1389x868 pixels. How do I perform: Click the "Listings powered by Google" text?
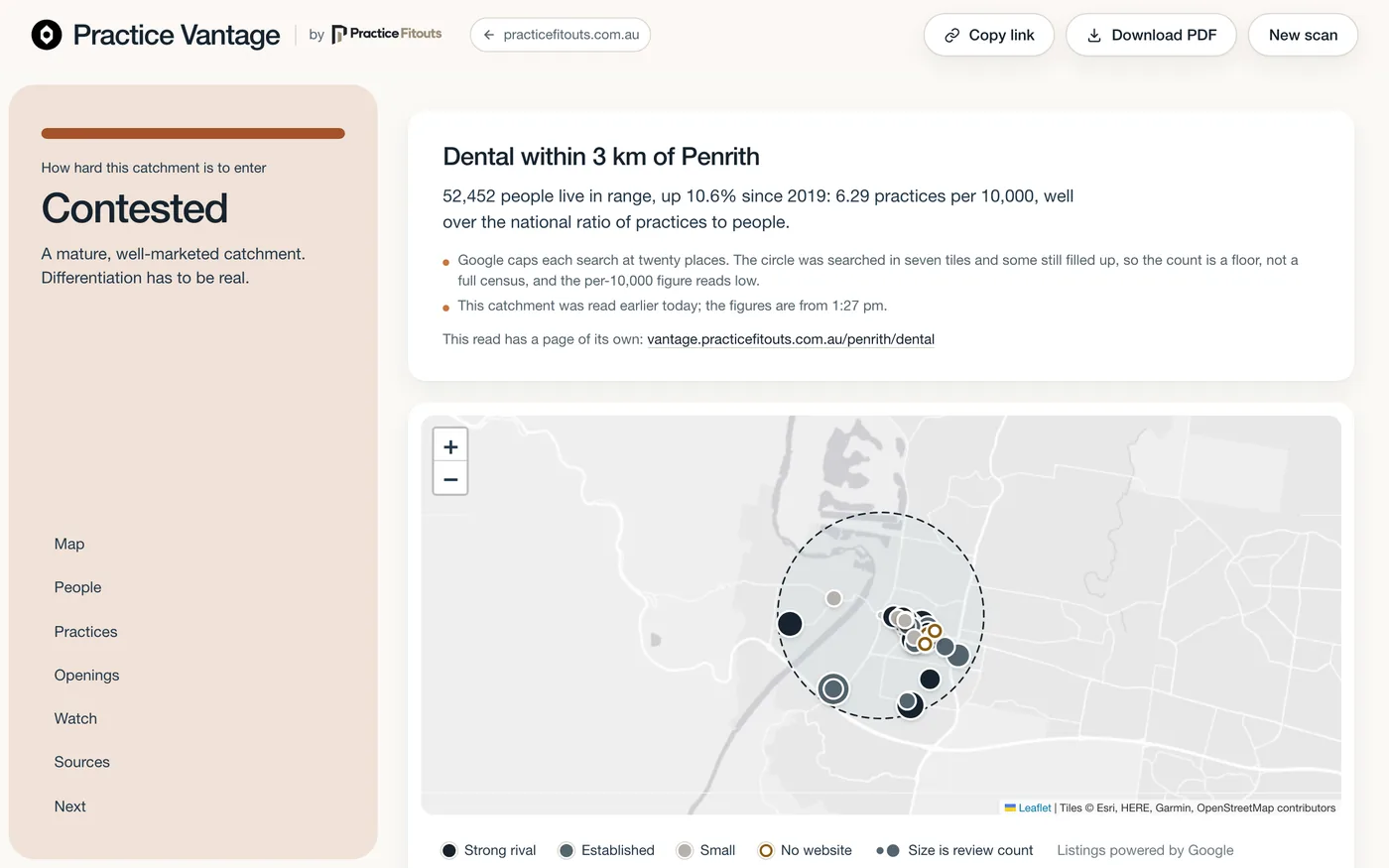tap(1145, 850)
